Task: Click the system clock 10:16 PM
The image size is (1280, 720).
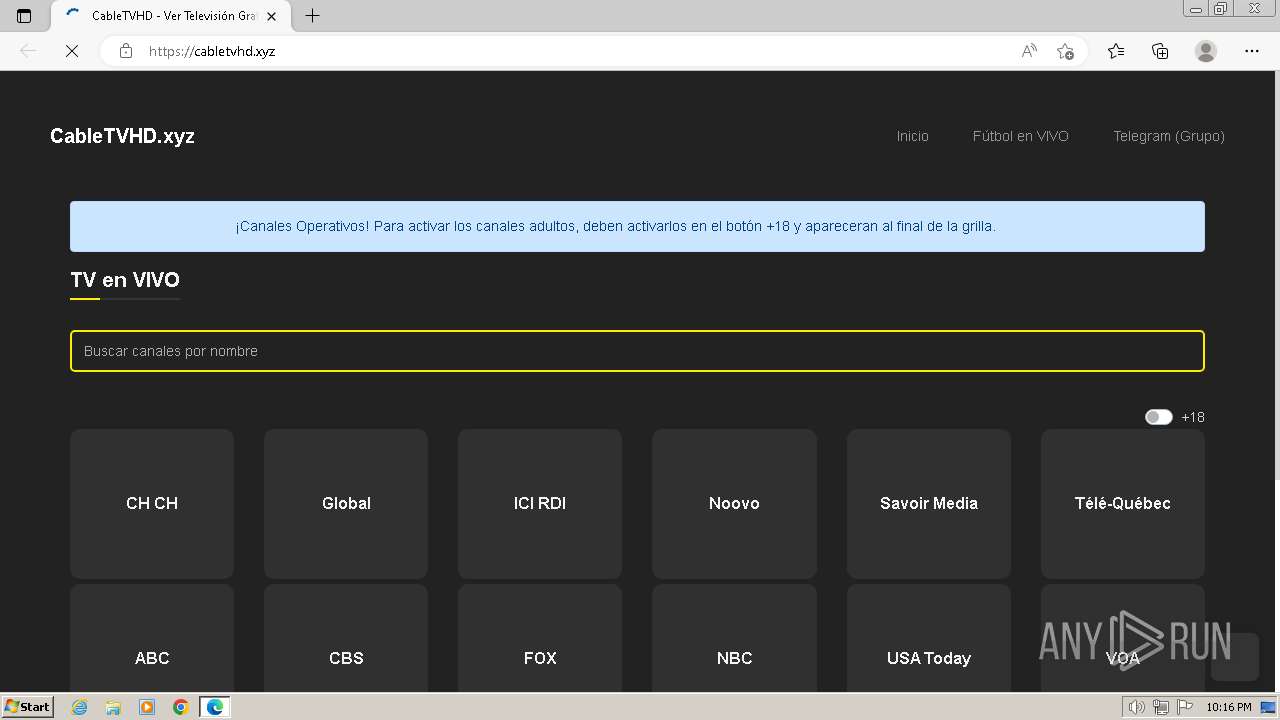Action: click(x=1229, y=707)
